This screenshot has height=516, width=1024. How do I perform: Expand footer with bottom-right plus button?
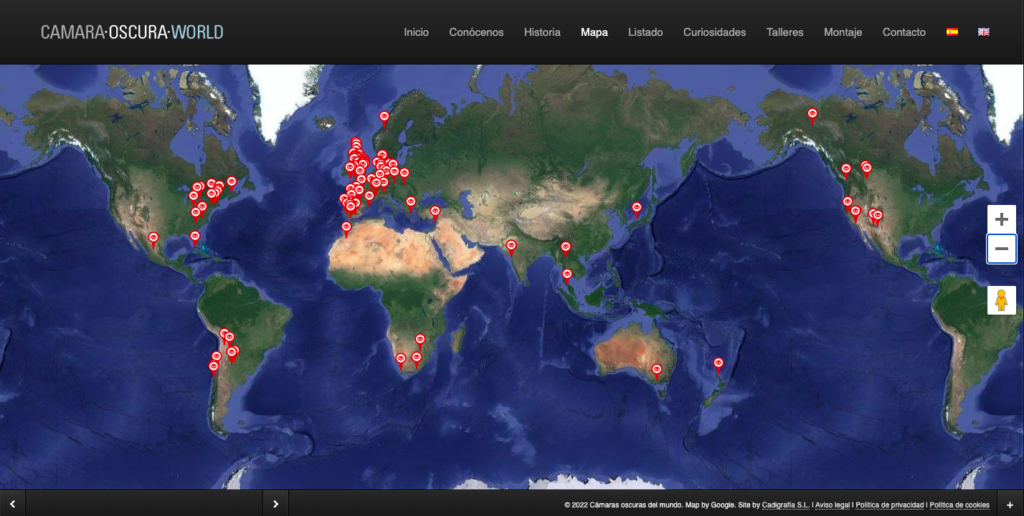[1009, 504]
